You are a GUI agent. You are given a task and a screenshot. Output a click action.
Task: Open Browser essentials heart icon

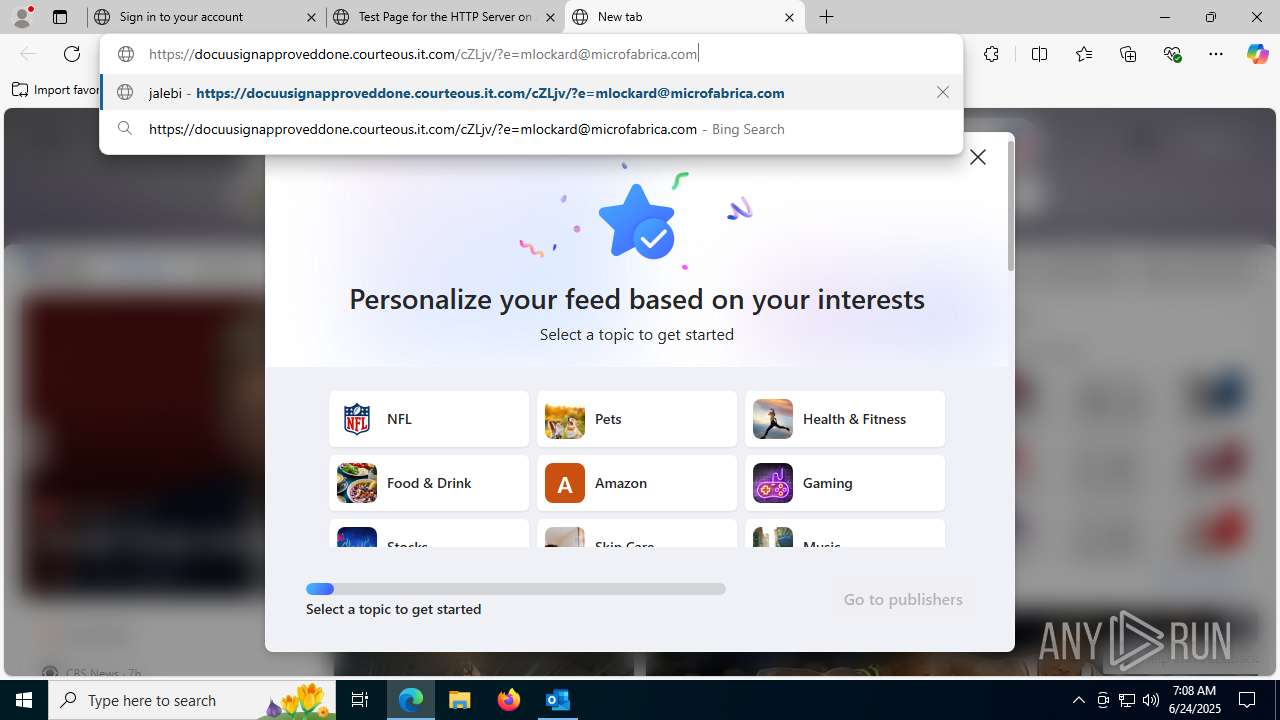pyautogui.click(x=1172, y=54)
